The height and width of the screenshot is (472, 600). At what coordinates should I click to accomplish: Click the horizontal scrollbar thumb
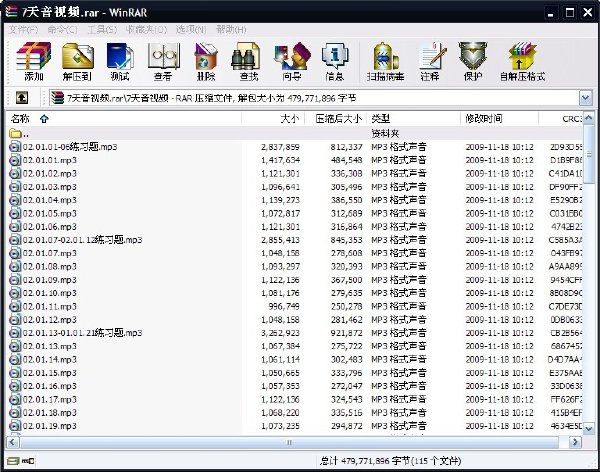(289, 442)
